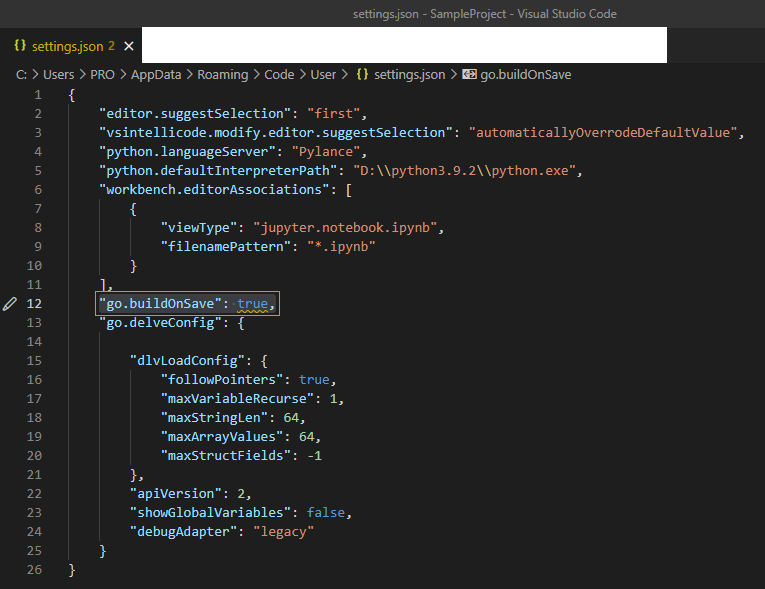
Task: Click the "workbench.editorAssociations" key
Action: click(x=214, y=189)
